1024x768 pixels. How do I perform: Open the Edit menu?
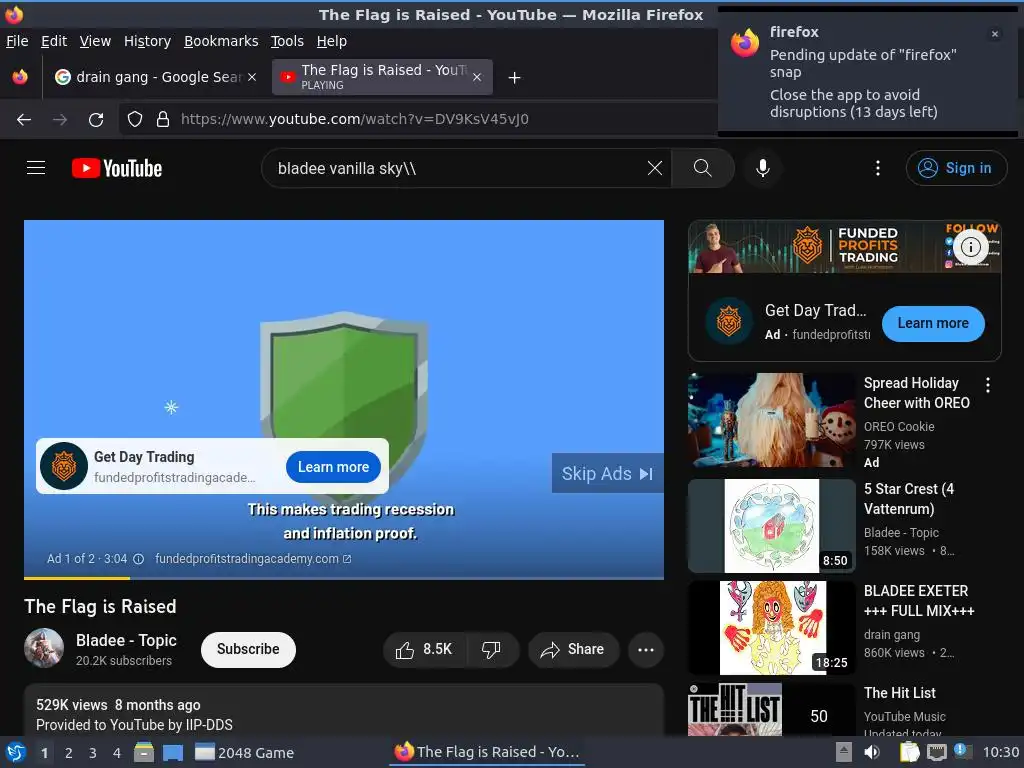[x=54, y=41]
